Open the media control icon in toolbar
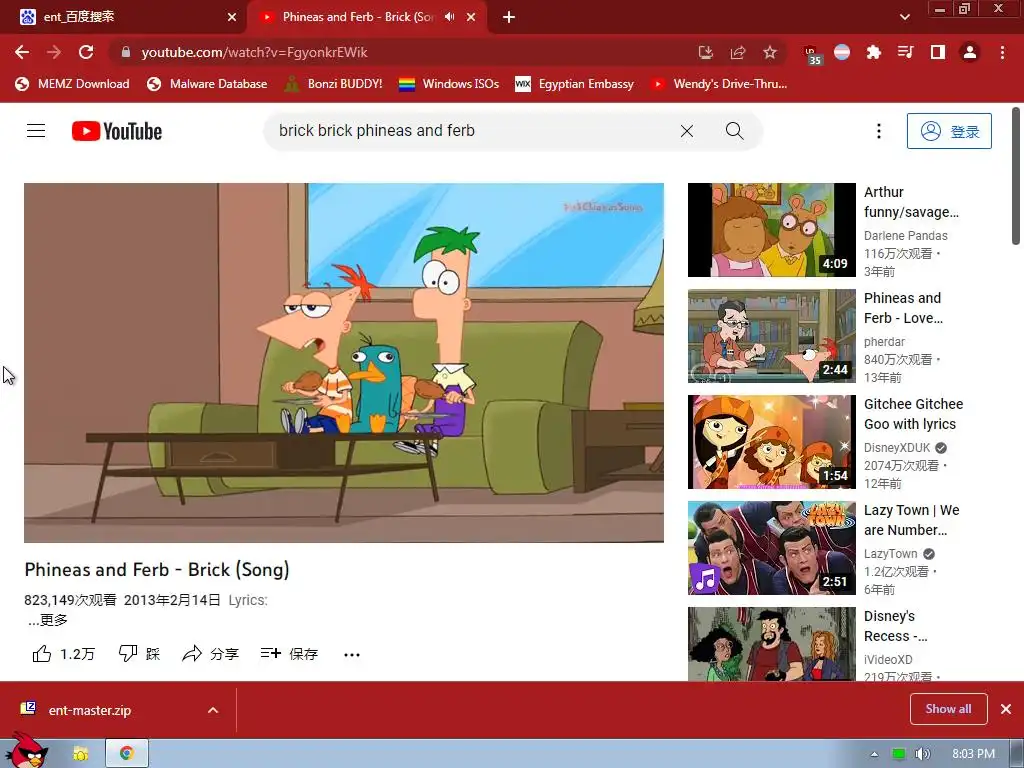The width and height of the screenshot is (1024, 768). pos(905,52)
